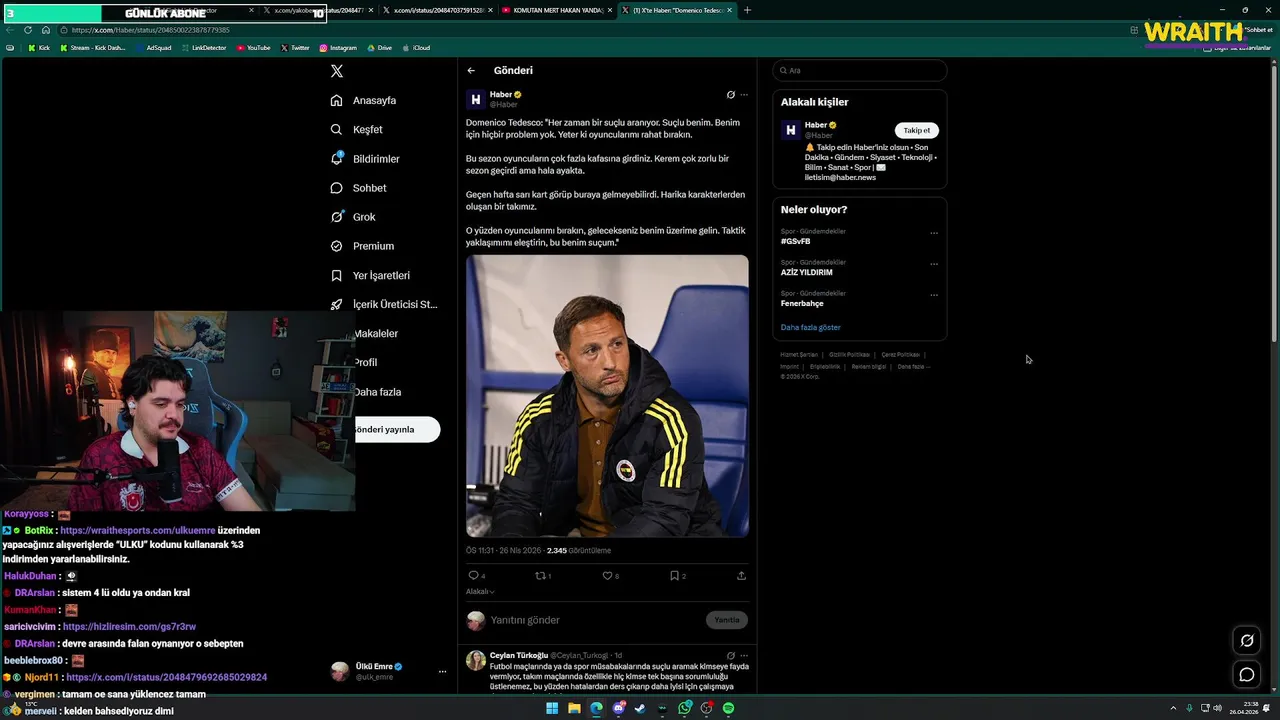Viewport: 1280px width, 720px height.
Task: Open Yer İşaretleri bookmarks page
Action: click(x=370, y=275)
